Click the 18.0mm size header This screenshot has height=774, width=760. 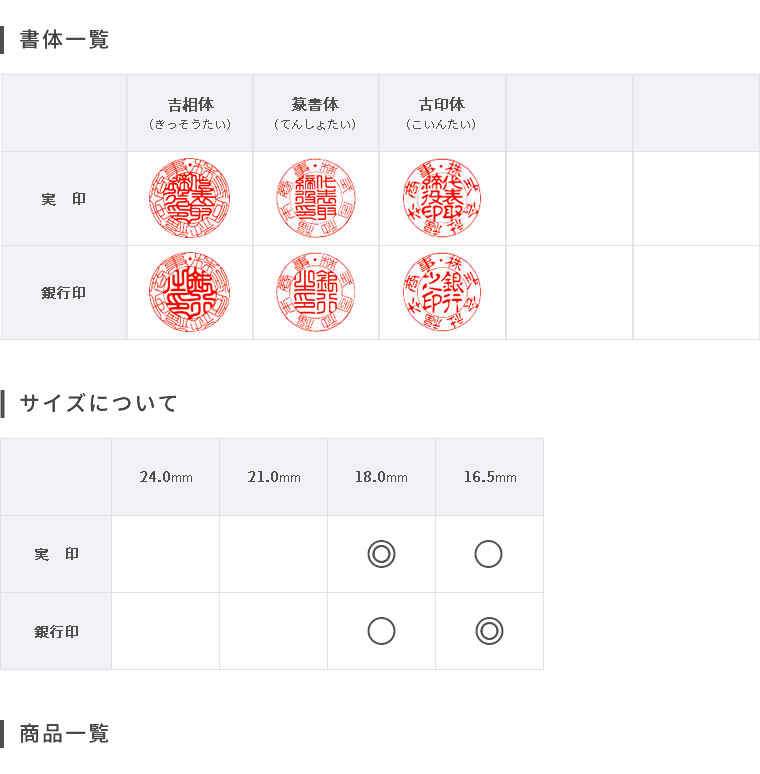(x=381, y=477)
